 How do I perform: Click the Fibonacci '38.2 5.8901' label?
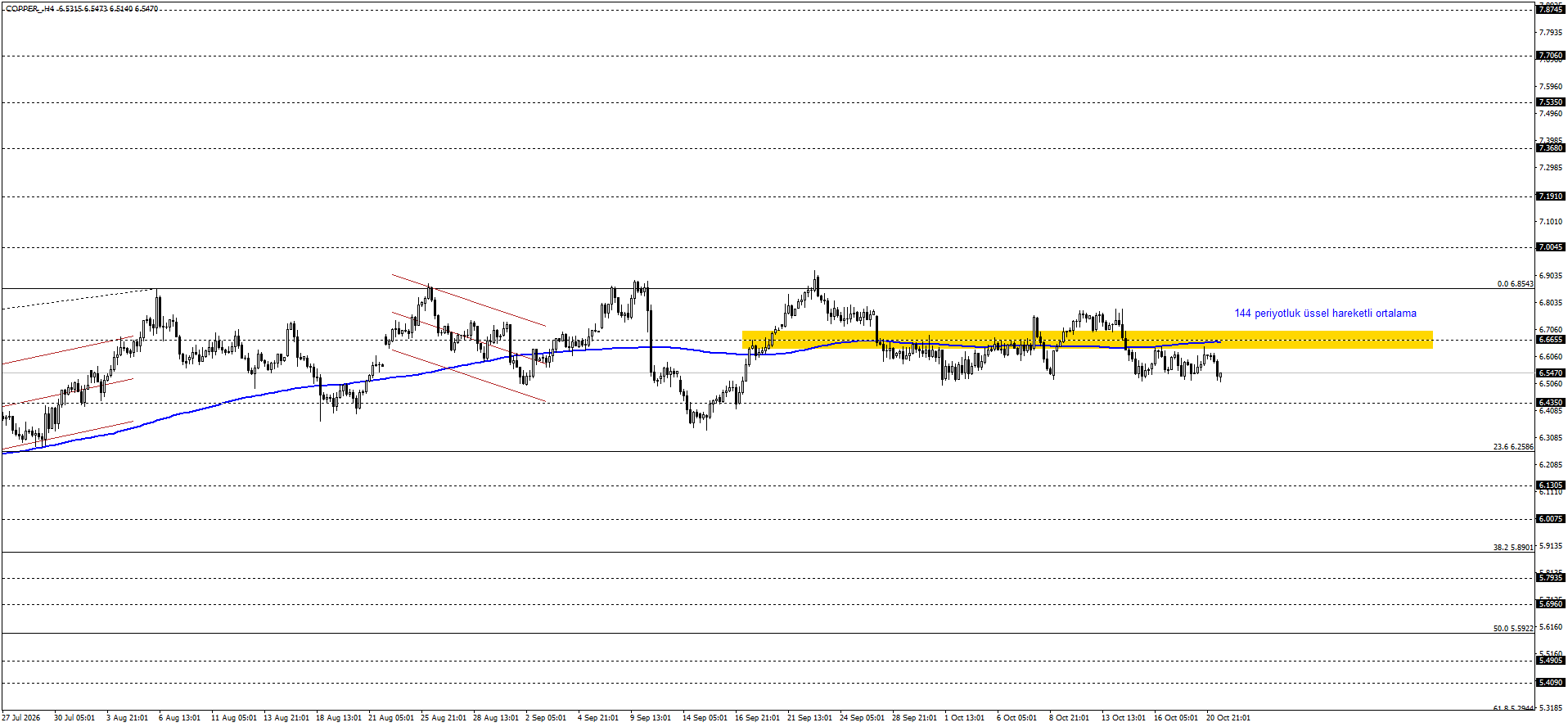[x=1513, y=548]
